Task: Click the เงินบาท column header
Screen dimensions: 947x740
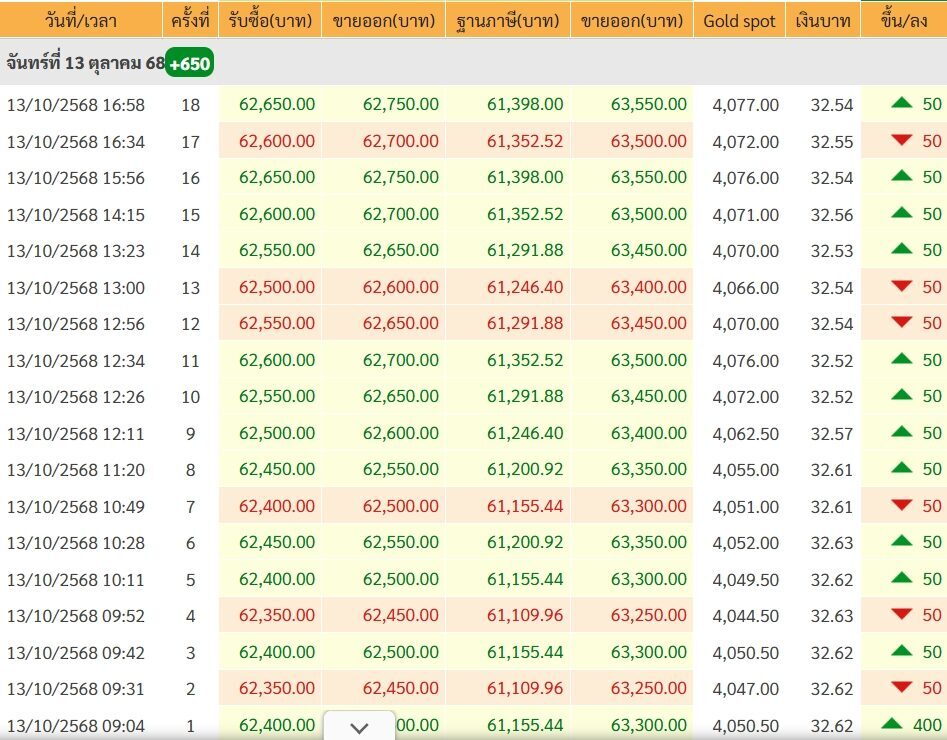Action: (823, 21)
